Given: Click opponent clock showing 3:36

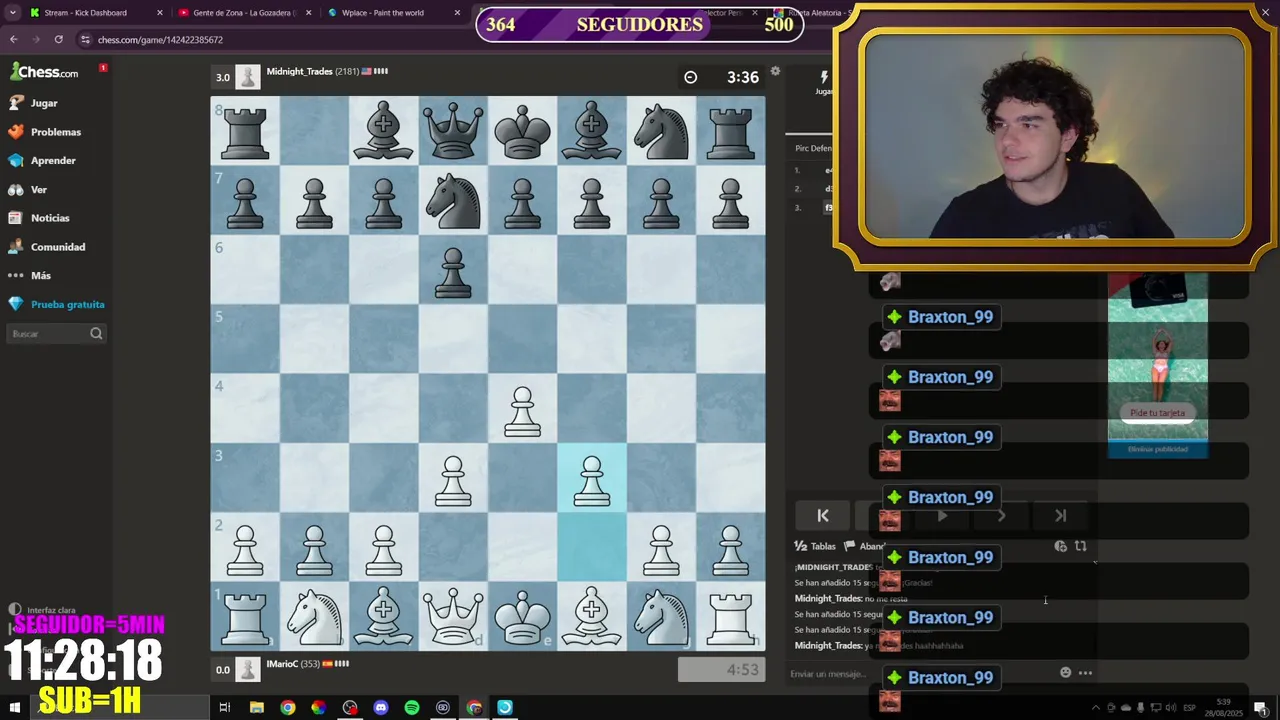Looking at the screenshot, I should click(x=722, y=77).
